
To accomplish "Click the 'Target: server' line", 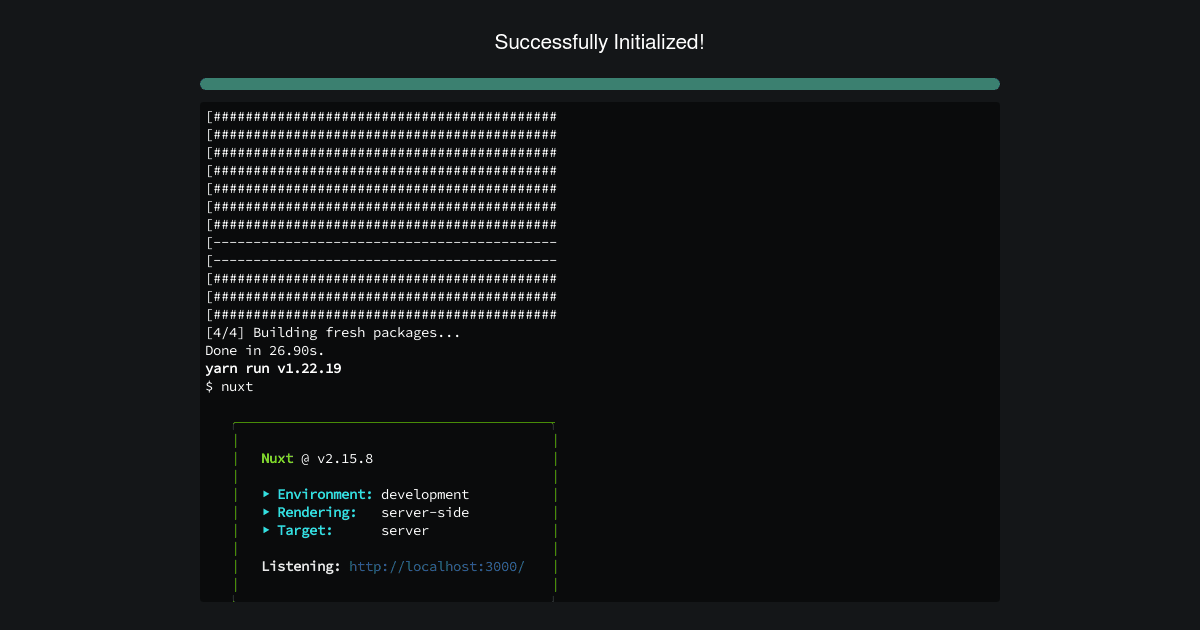I will click(x=345, y=531).
